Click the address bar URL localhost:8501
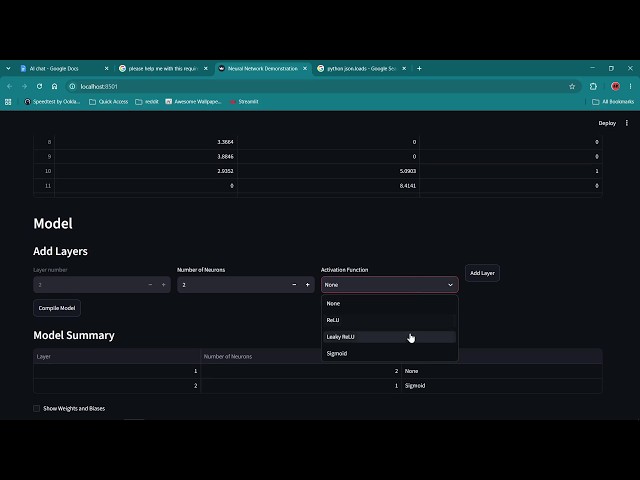This screenshot has width=640, height=480. coord(99,87)
